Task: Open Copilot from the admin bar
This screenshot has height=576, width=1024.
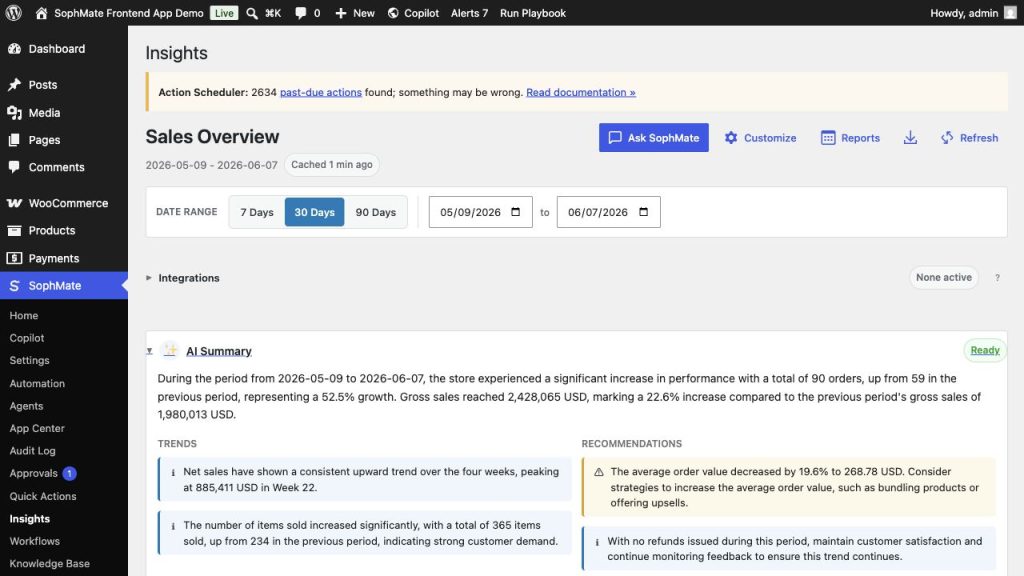Action: tap(413, 13)
